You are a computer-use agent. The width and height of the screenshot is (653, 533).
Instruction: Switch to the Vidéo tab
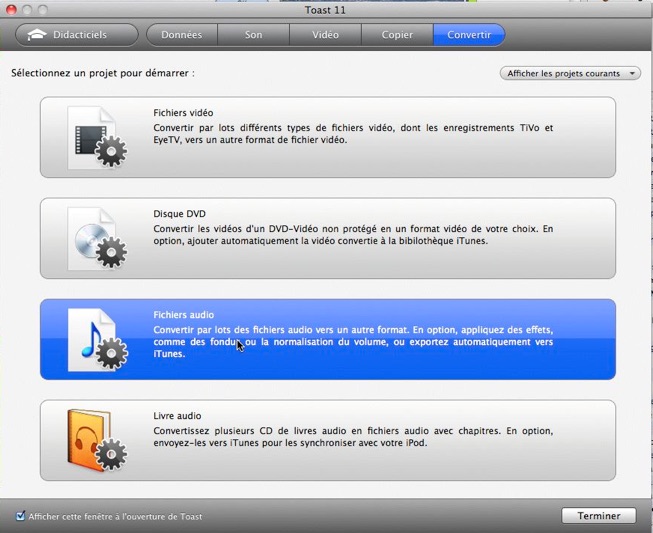pyautogui.click(x=325, y=35)
